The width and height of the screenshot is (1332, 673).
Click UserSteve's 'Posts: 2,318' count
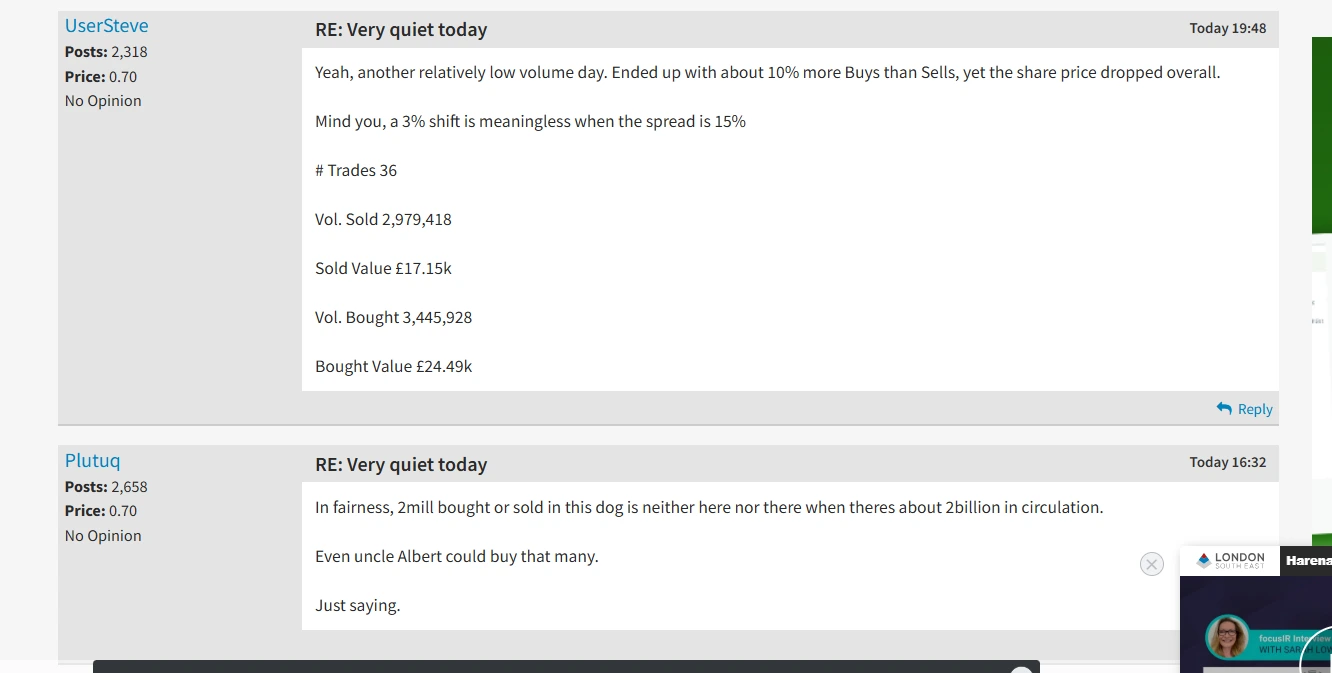pyautogui.click(x=106, y=52)
